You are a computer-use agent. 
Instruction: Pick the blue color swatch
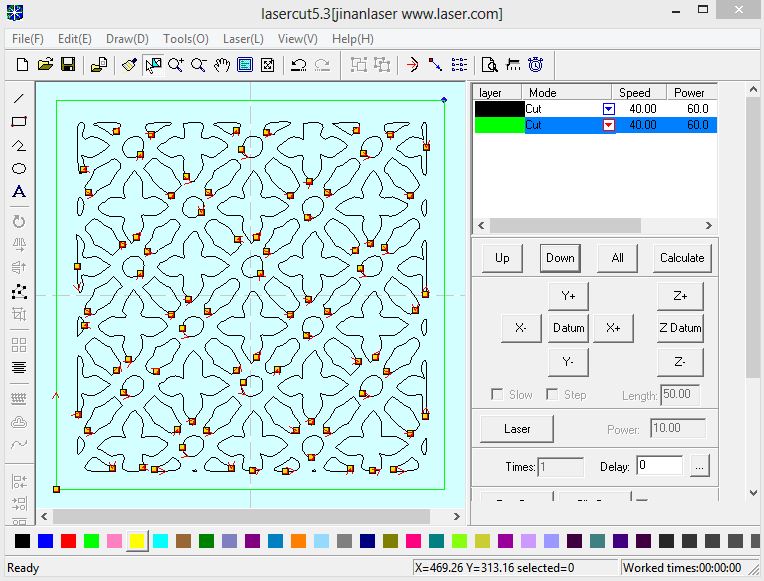click(45, 541)
